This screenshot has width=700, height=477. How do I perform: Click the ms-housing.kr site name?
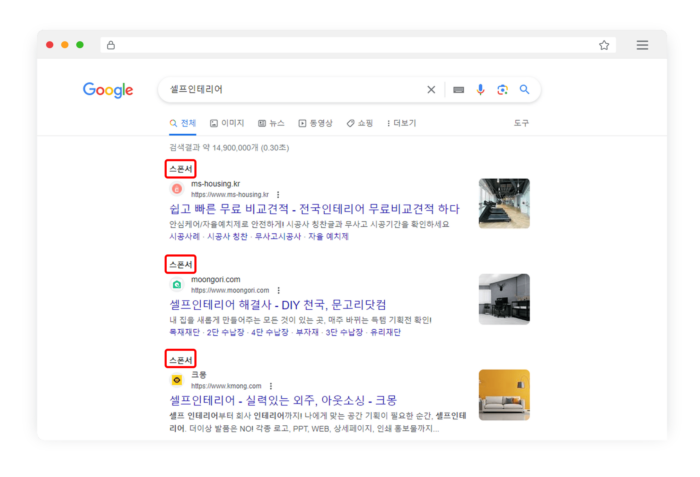216,184
